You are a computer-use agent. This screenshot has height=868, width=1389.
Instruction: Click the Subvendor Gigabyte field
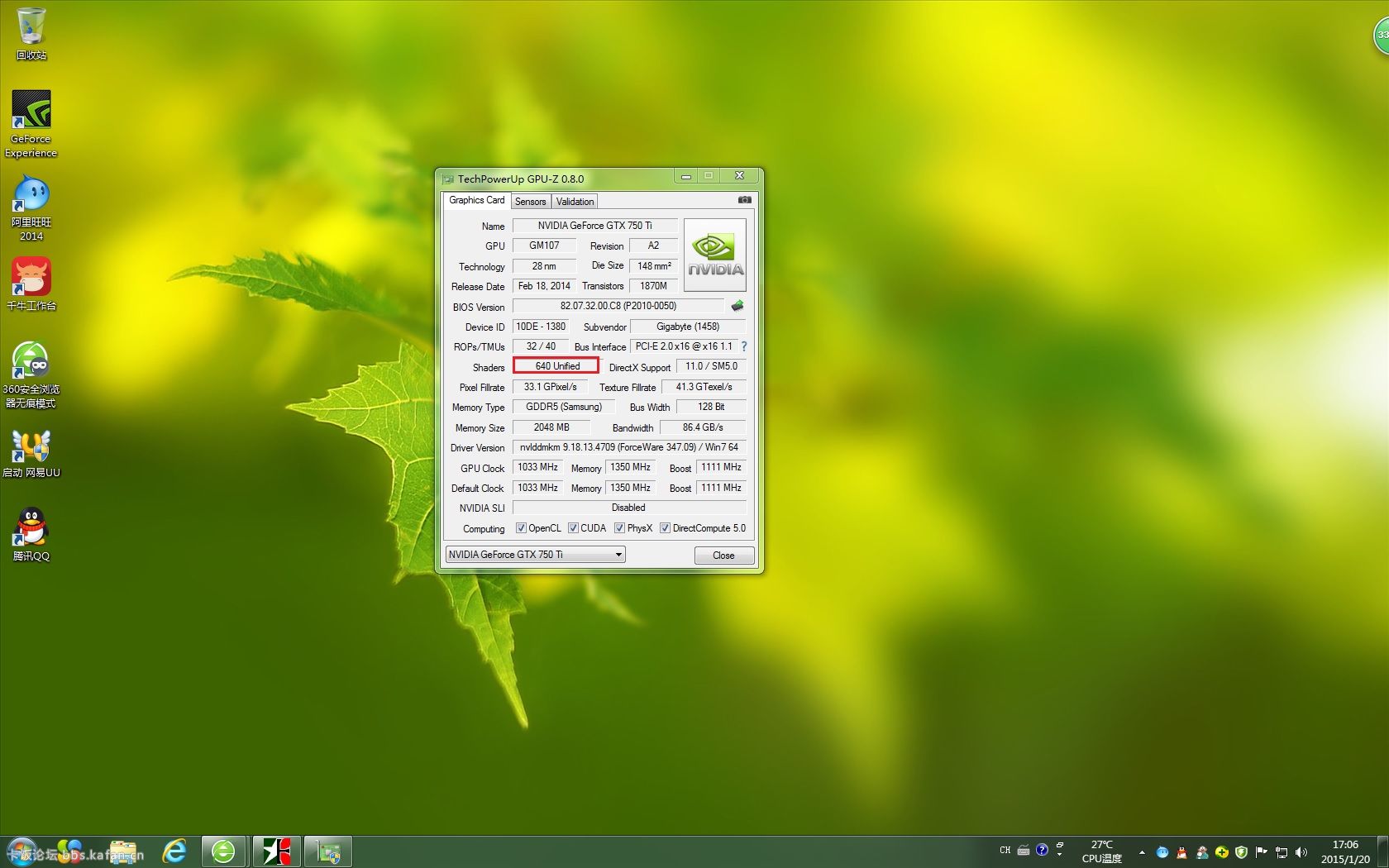tap(688, 327)
